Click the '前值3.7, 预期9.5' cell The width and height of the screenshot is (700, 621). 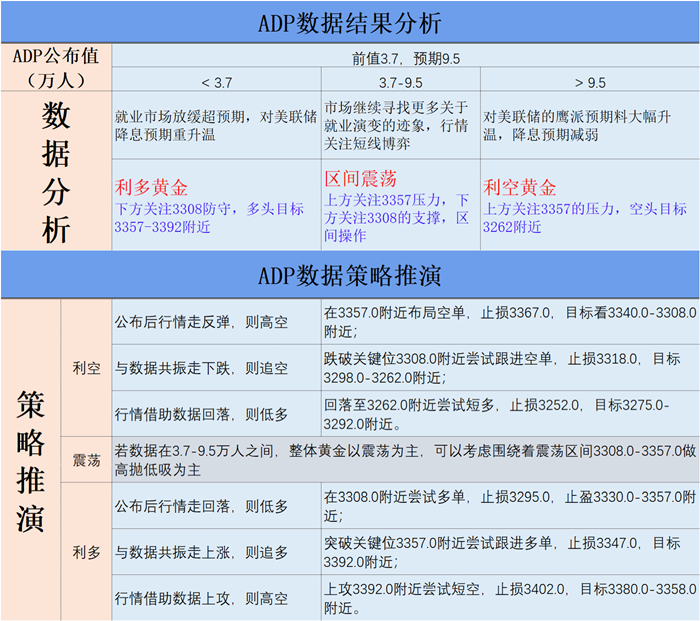(405, 56)
